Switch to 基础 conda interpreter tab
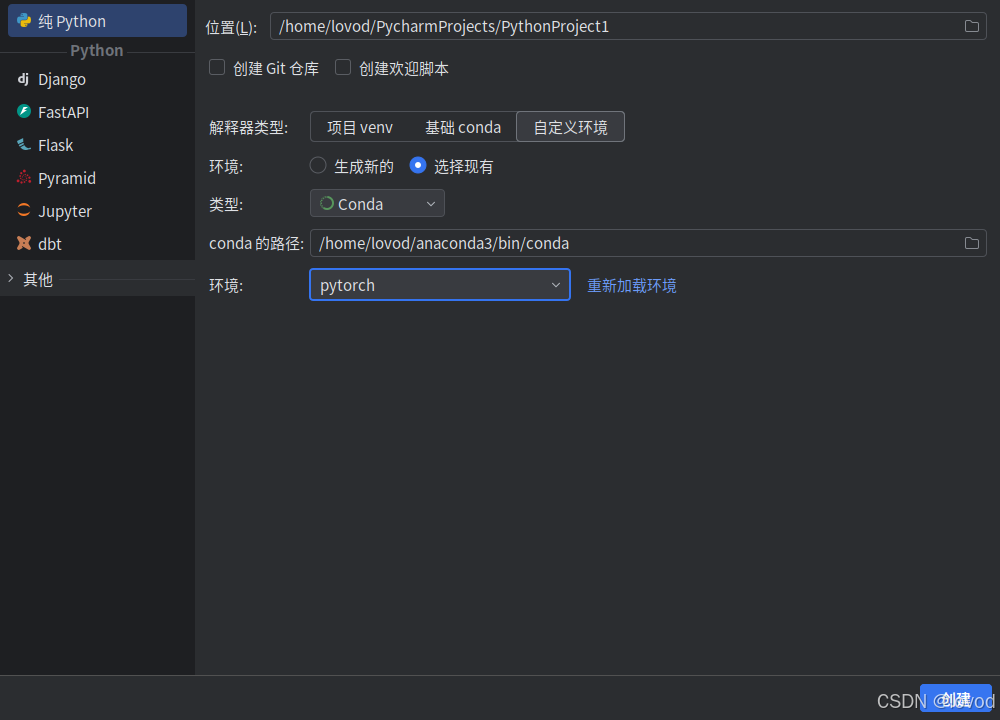Image resolution: width=1000 pixels, height=720 pixels. tap(463, 127)
